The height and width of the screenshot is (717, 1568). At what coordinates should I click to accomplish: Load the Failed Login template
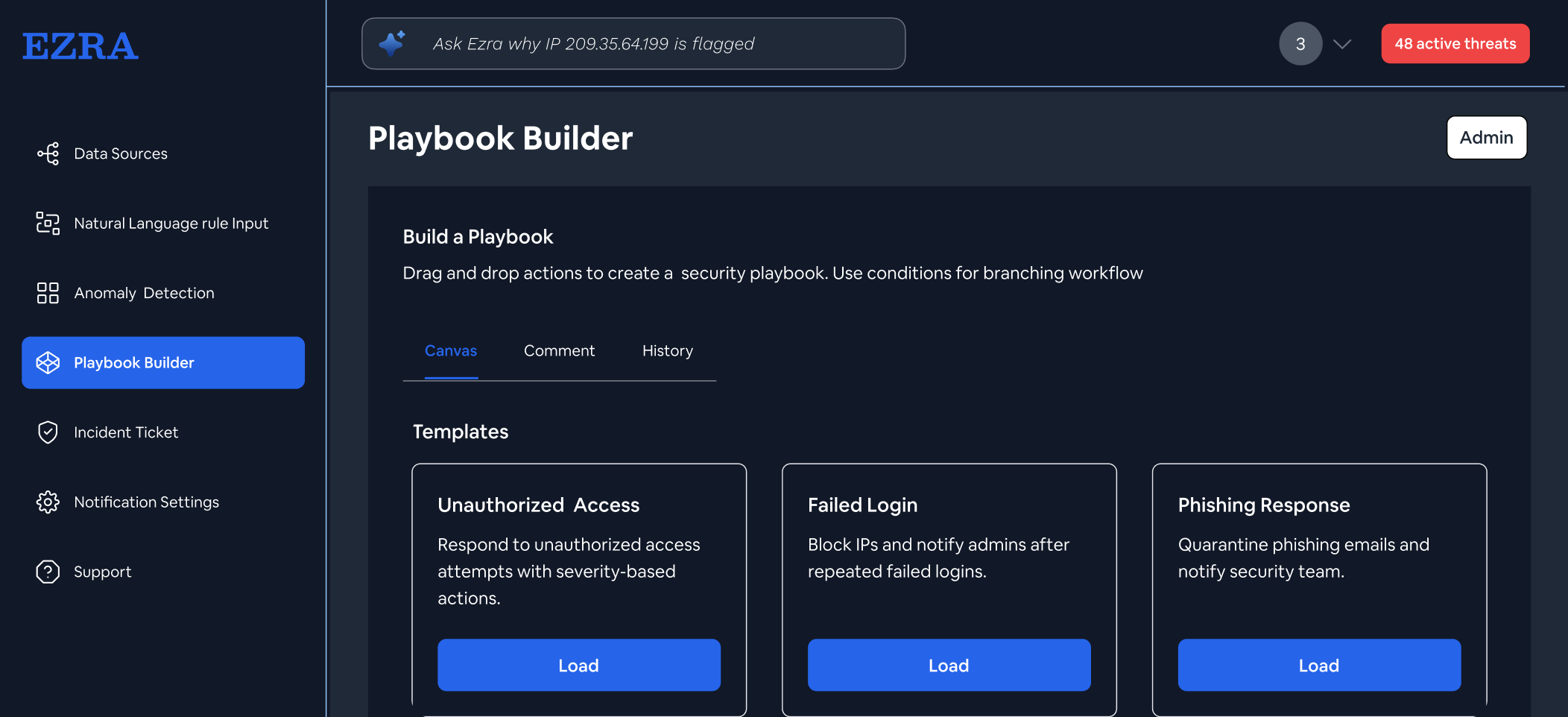(x=948, y=665)
